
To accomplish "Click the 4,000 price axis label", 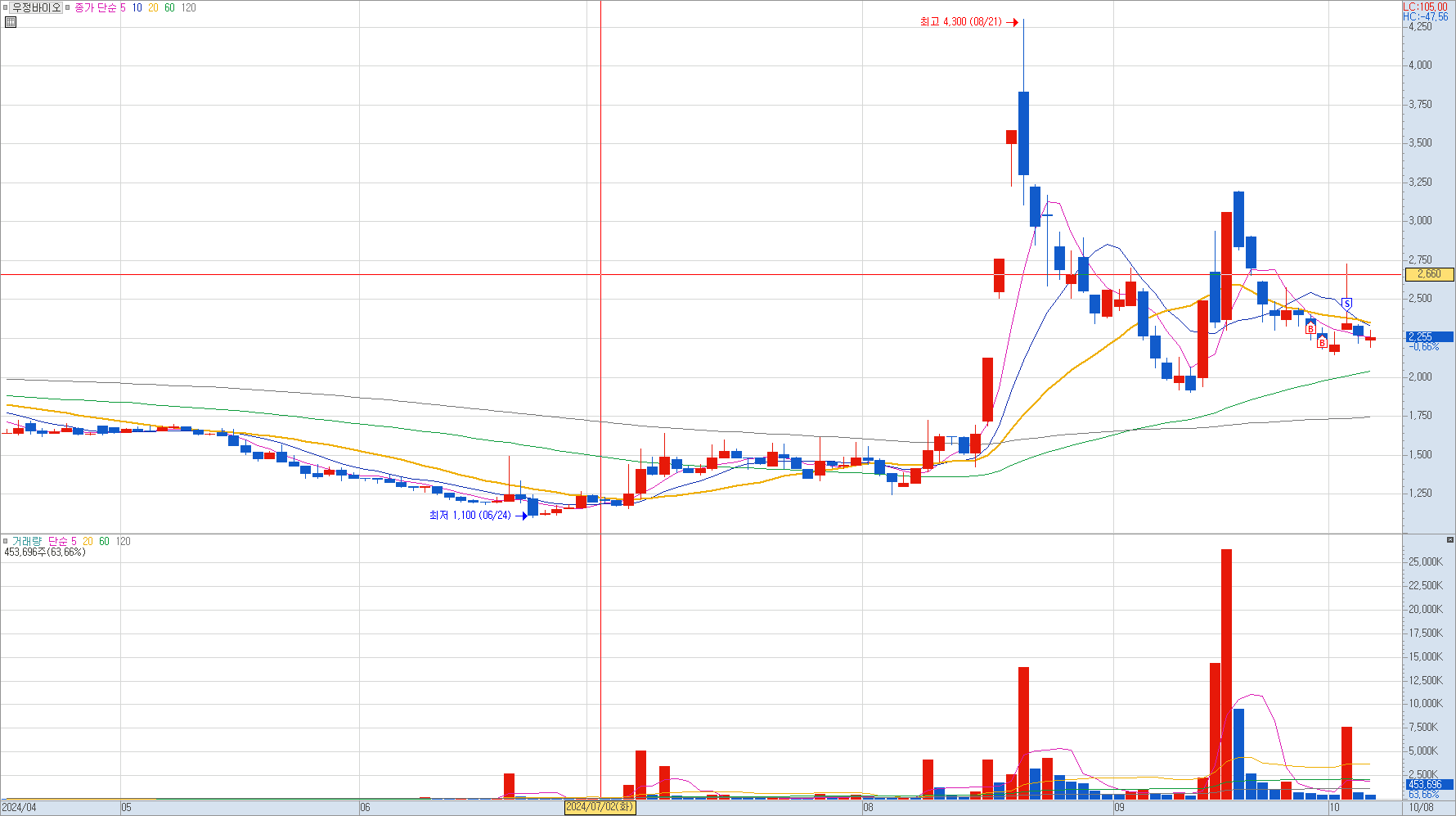I will (x=1420, y=65).
